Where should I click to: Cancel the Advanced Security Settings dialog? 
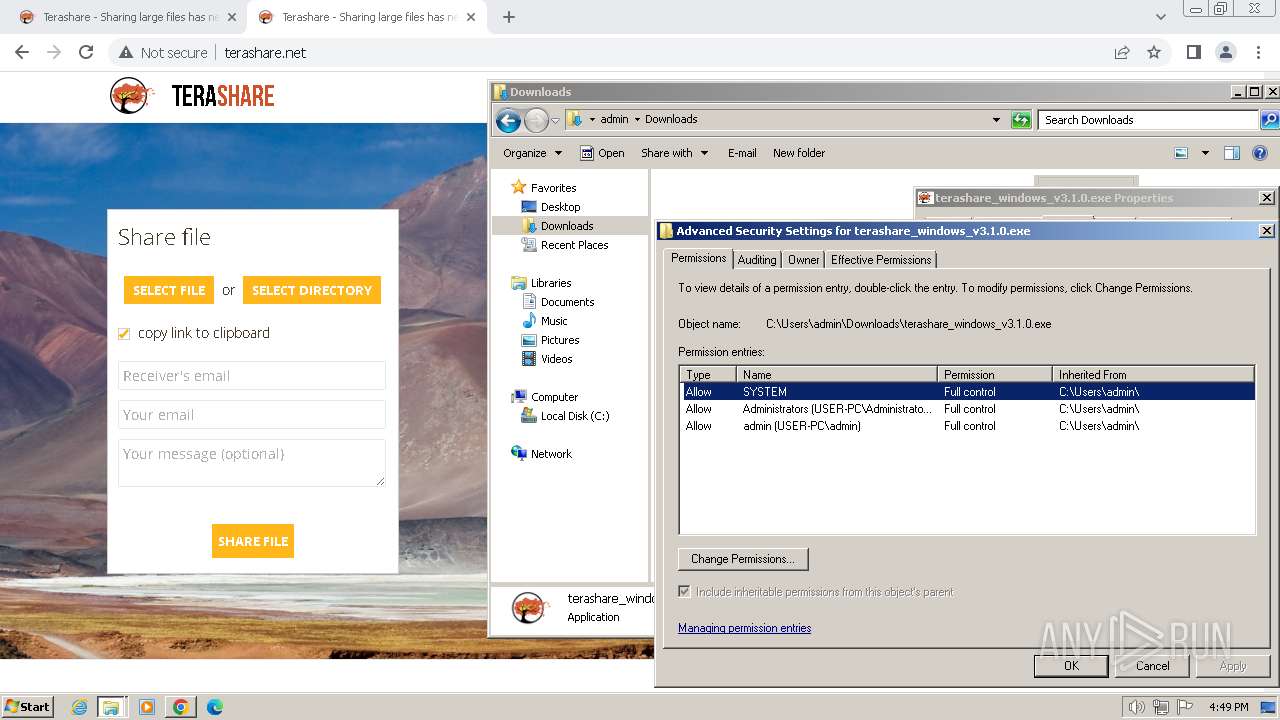click(x=1152, y=665)
